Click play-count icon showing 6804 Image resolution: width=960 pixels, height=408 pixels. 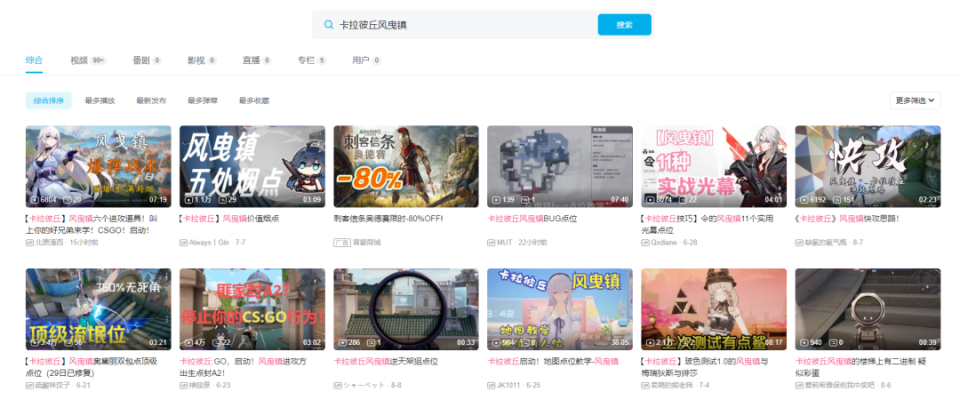point(34,200)
